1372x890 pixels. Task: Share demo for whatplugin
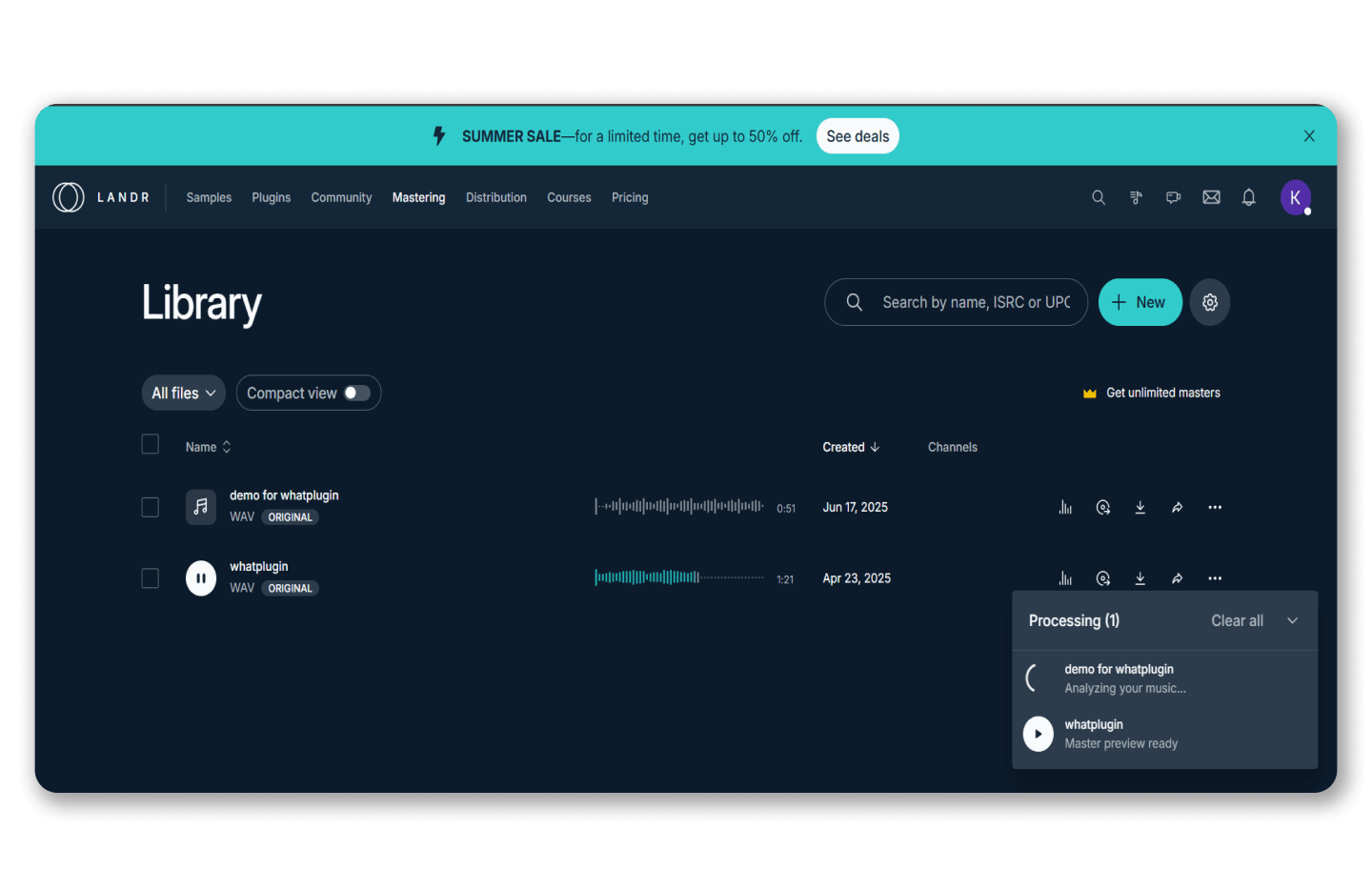pos(1178,507)
